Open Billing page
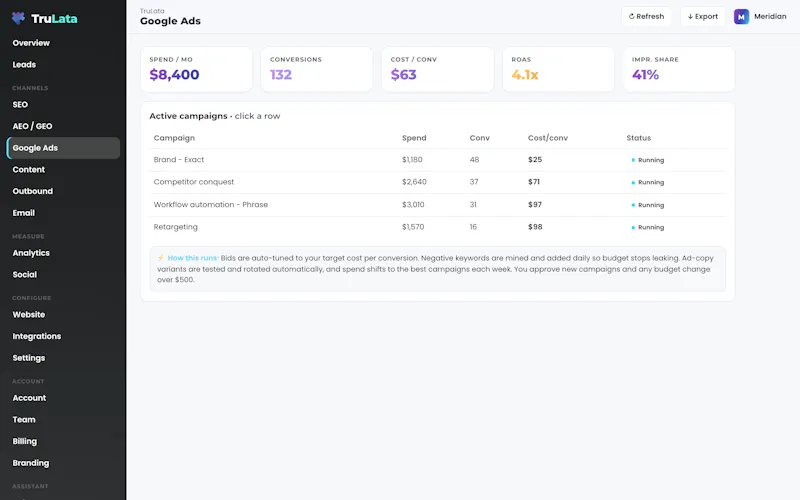Viewport: 800px width, 500px height. [24, 441]
